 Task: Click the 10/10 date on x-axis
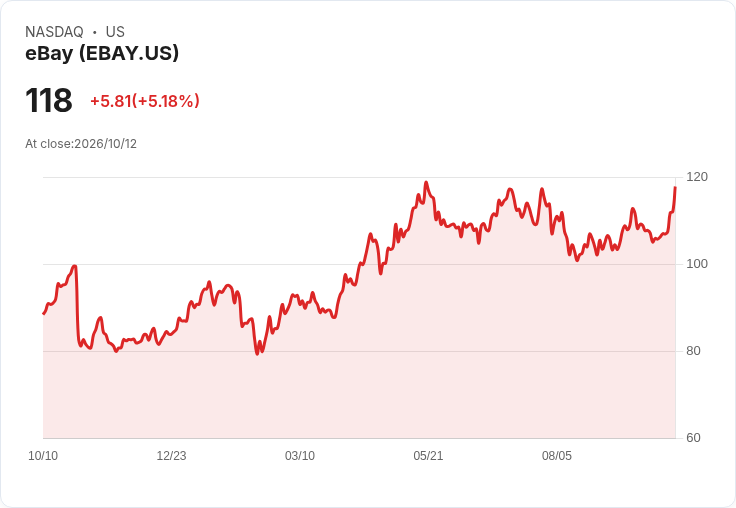click(x=43, y=456)
